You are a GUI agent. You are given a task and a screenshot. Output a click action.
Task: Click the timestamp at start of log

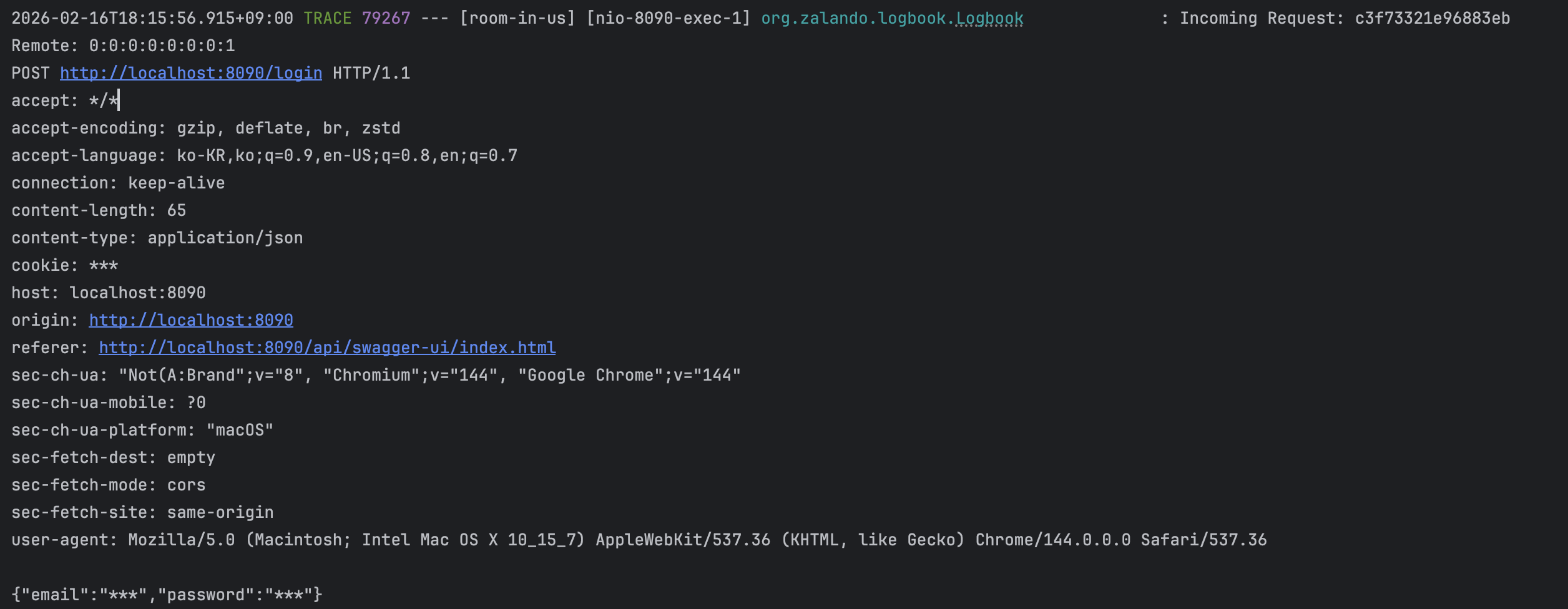152,18
